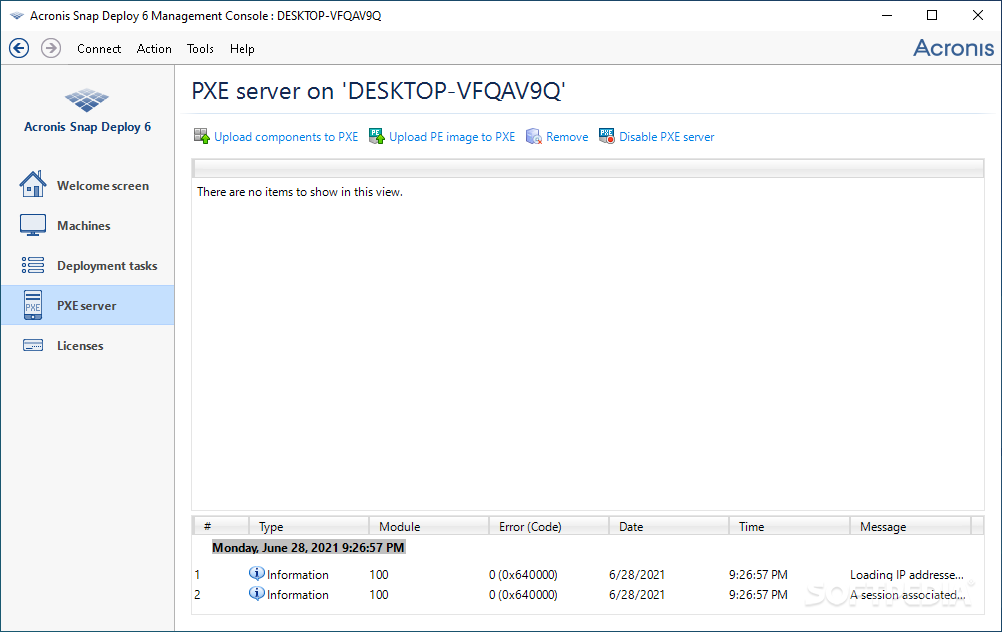This screenshot has width=1002, height=632.
Task: Select the 'A session associated...' message
Action: [907, 594]
